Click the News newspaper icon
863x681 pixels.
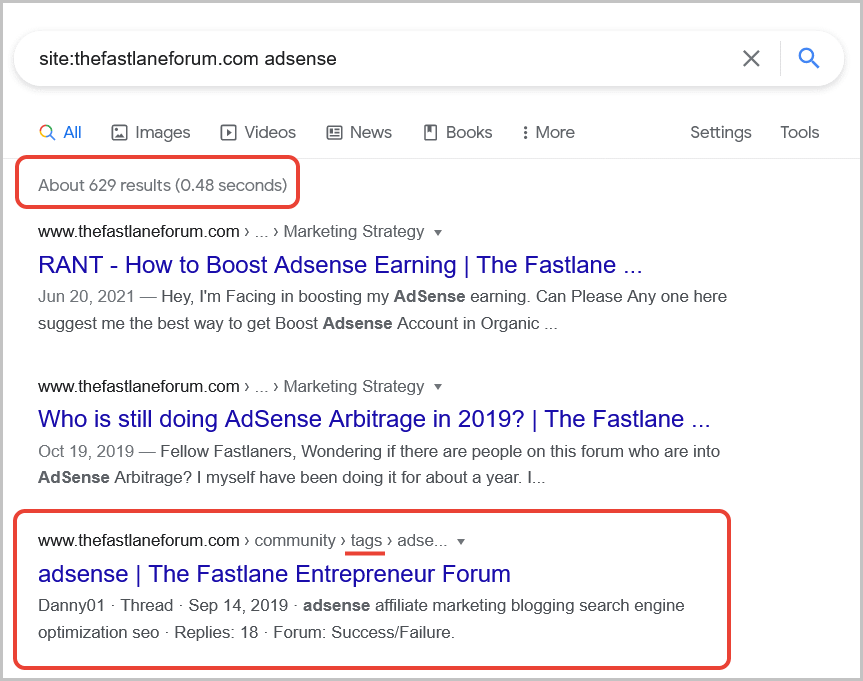(x=334, y=133)
